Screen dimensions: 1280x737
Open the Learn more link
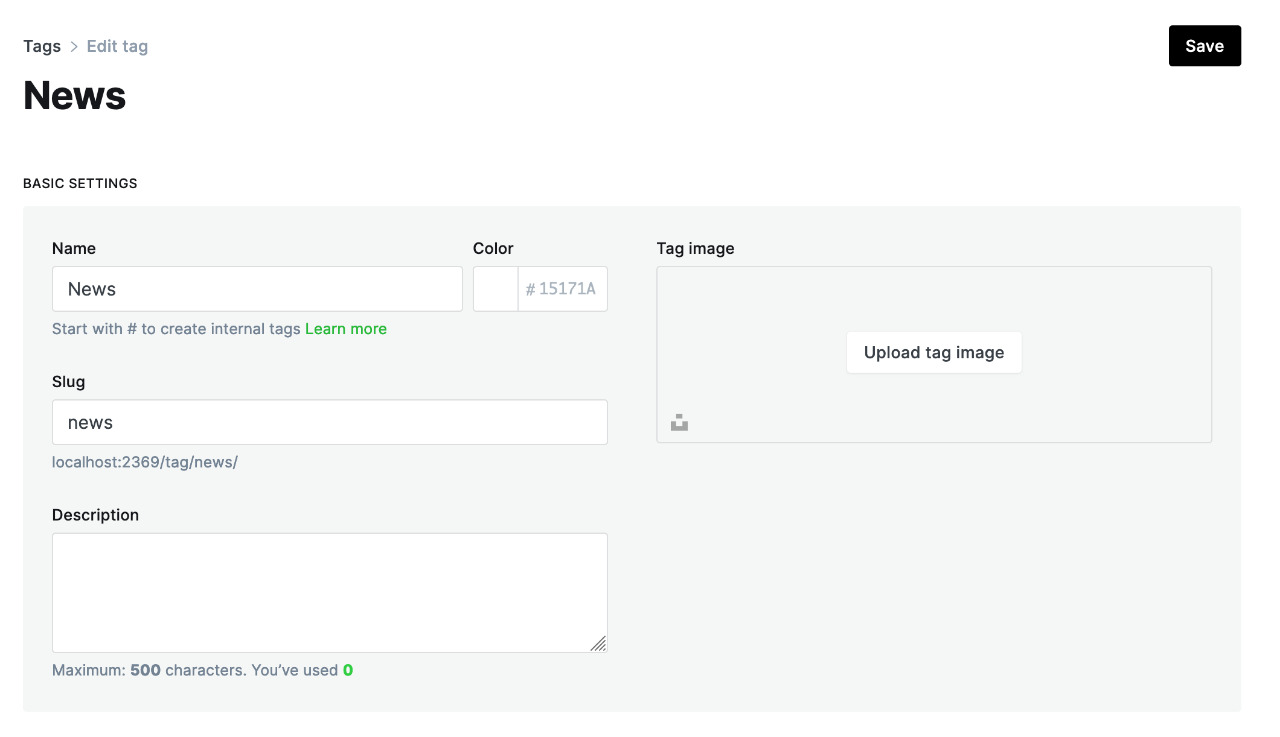click(x=346, y=329)
